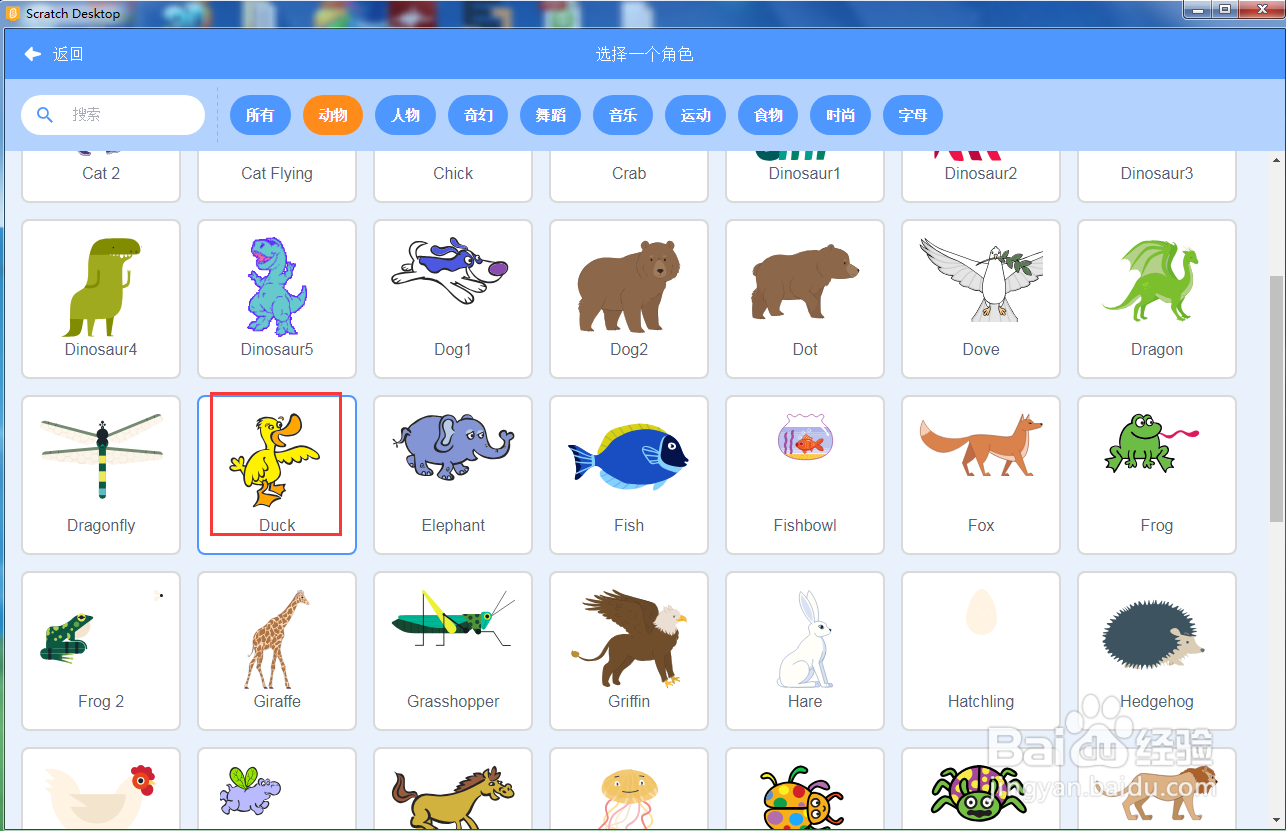Click the Cat 2 card label
1286x831 pixels.
click(101, 173)
